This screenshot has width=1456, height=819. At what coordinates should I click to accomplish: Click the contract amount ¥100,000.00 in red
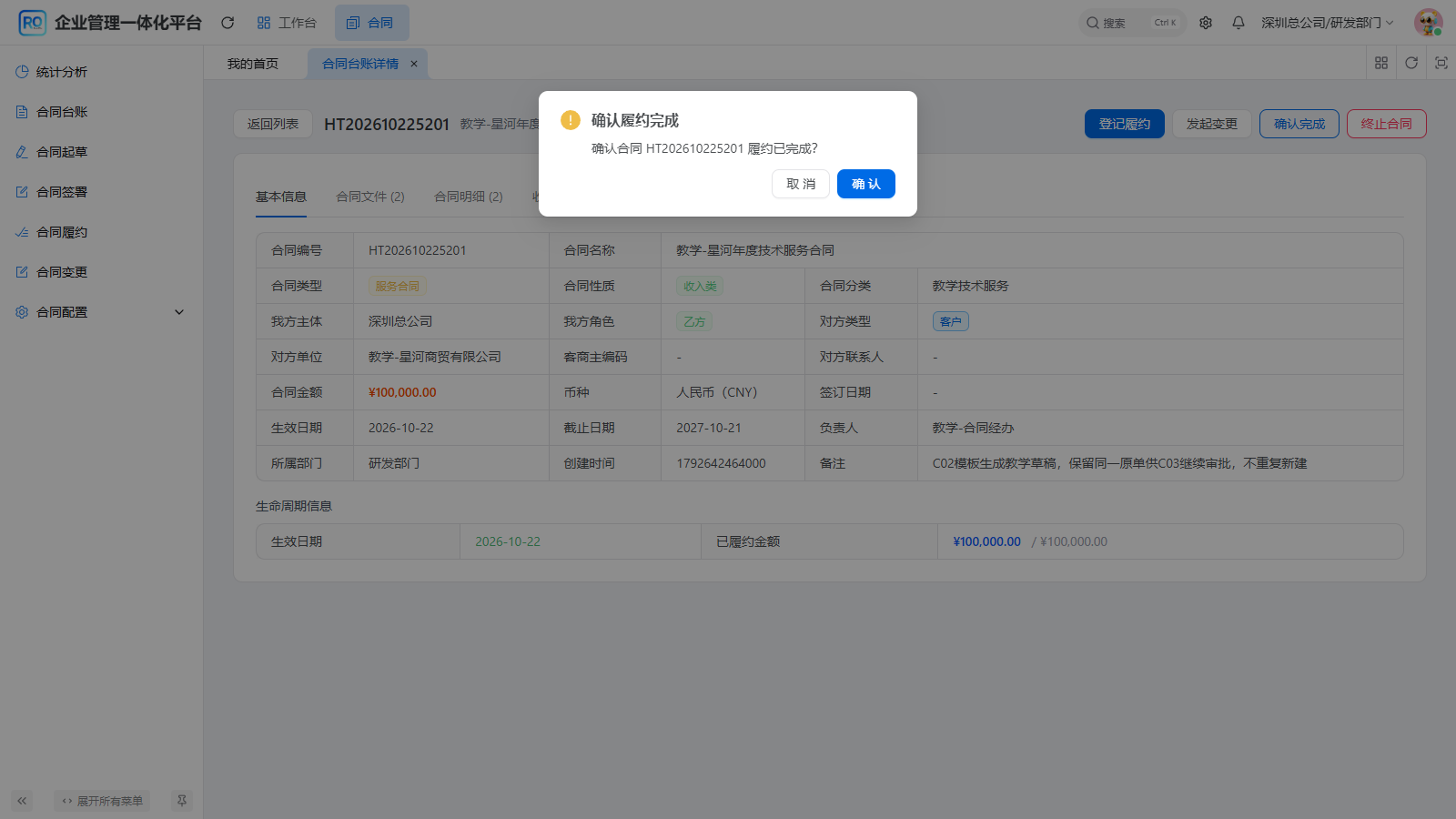(x=402, y=392)
